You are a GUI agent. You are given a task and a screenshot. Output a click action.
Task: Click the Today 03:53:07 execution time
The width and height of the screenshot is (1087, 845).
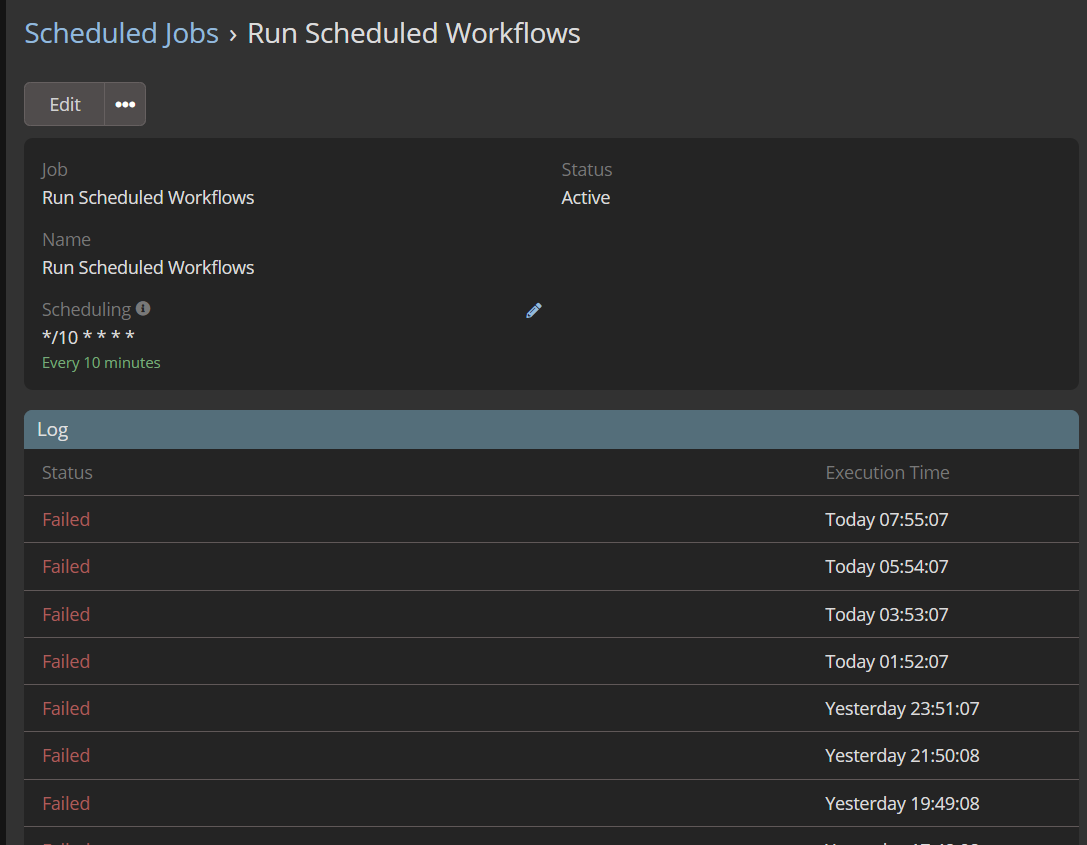coord(886,615)
